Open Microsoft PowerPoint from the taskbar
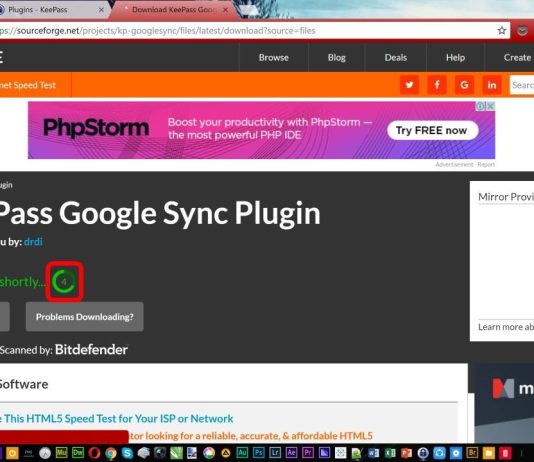Screen dimensions: 534x462 [407, 453]
